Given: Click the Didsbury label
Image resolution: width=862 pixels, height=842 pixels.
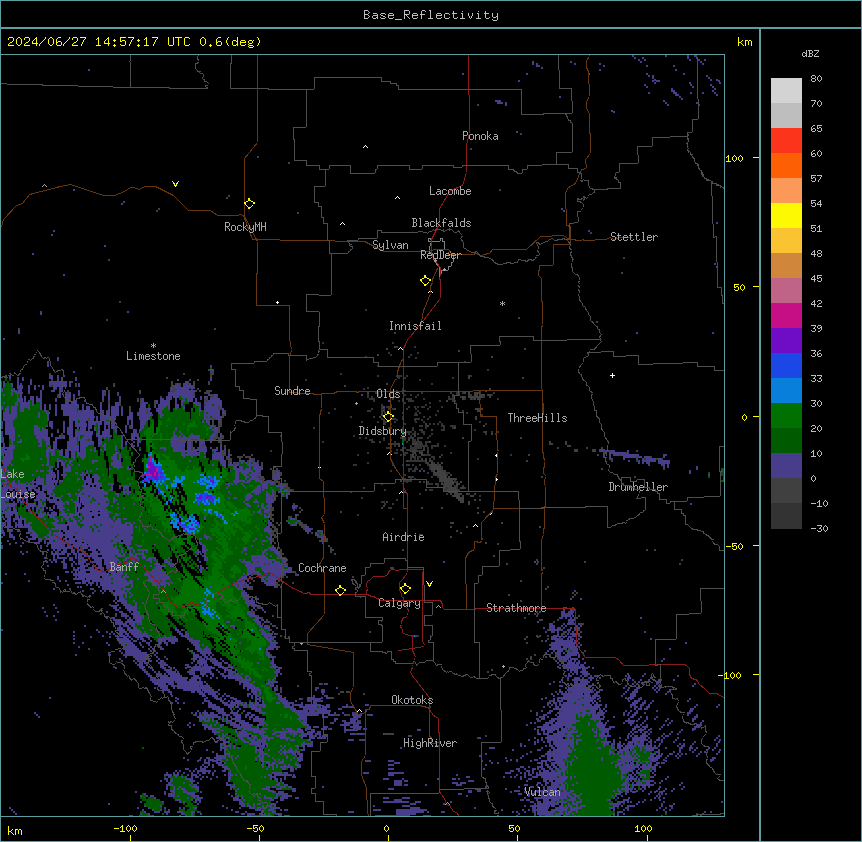Looking at the screenshot, I should (x=382, y=431).
